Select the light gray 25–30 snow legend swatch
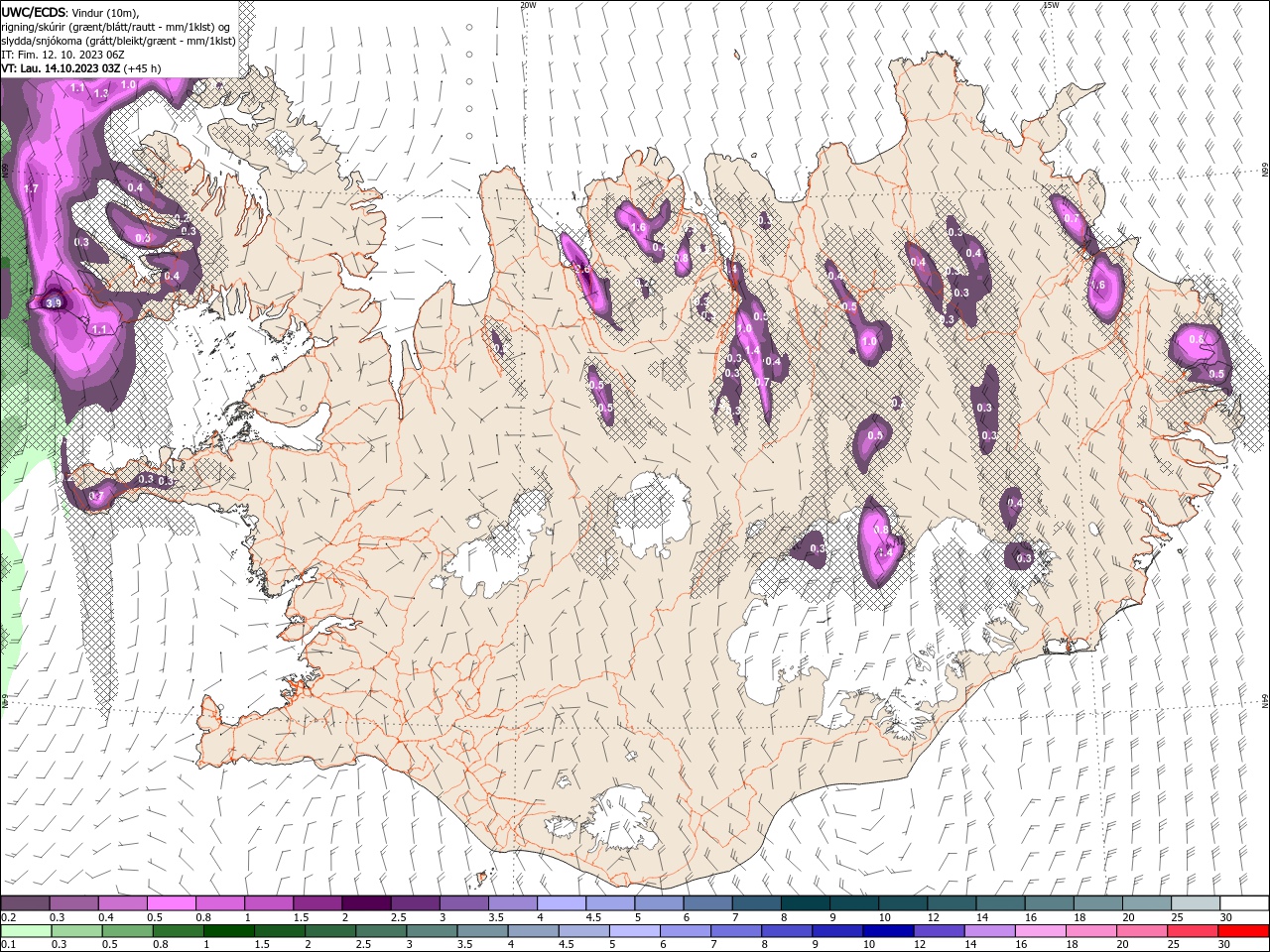Screen dimensions: 1270x952 pyautogui.click(x=1196, y=902)
